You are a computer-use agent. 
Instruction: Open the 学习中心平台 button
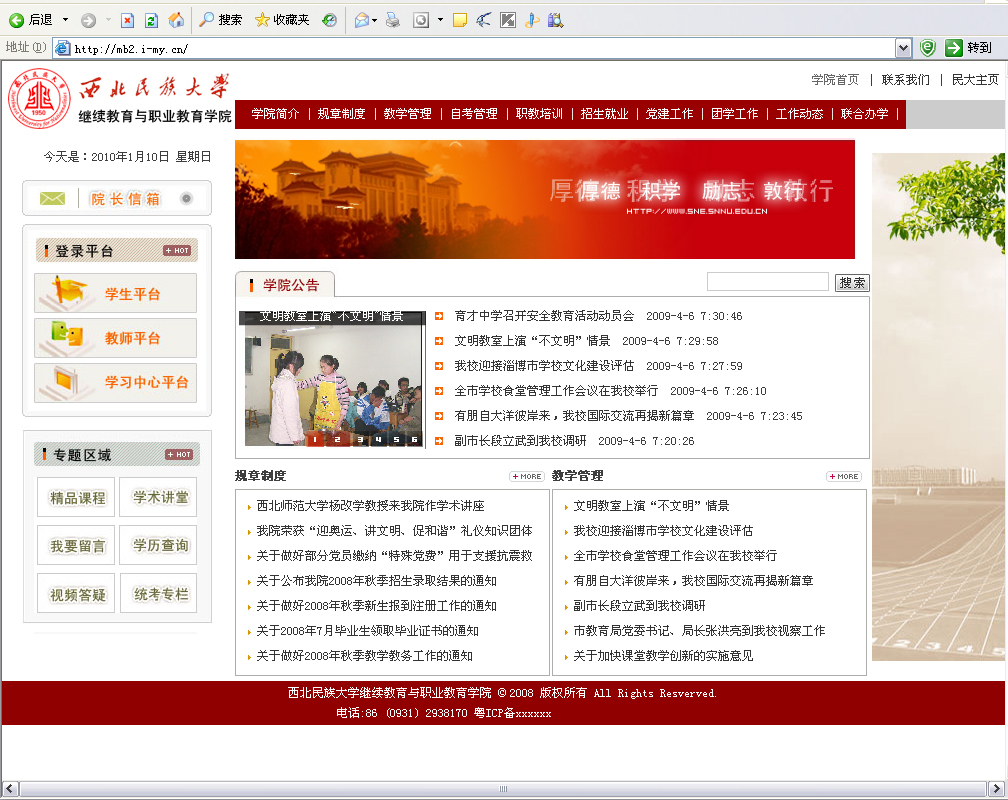point(116,383)
